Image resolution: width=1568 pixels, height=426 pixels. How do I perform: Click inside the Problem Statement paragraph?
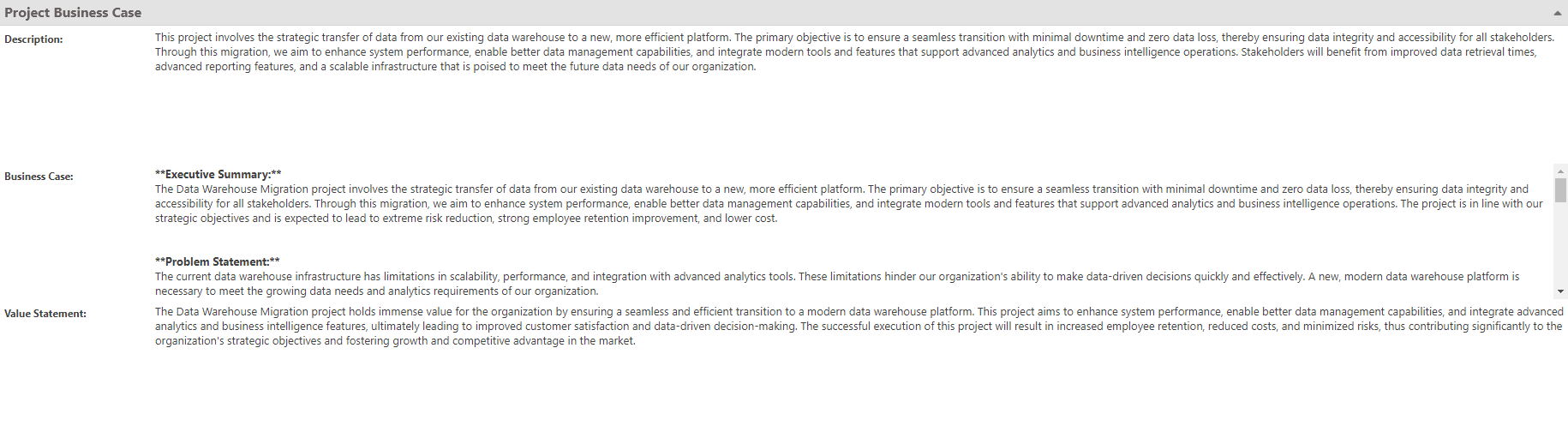click(837, 284)
